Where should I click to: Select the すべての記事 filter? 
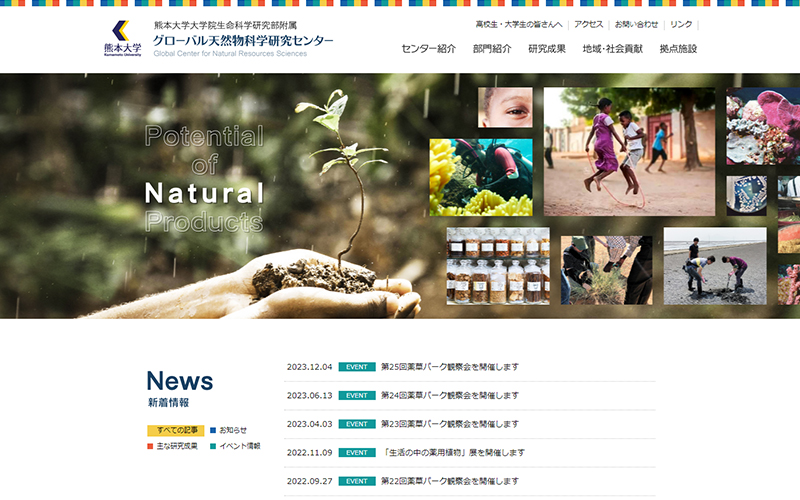(x=176, y=431)
